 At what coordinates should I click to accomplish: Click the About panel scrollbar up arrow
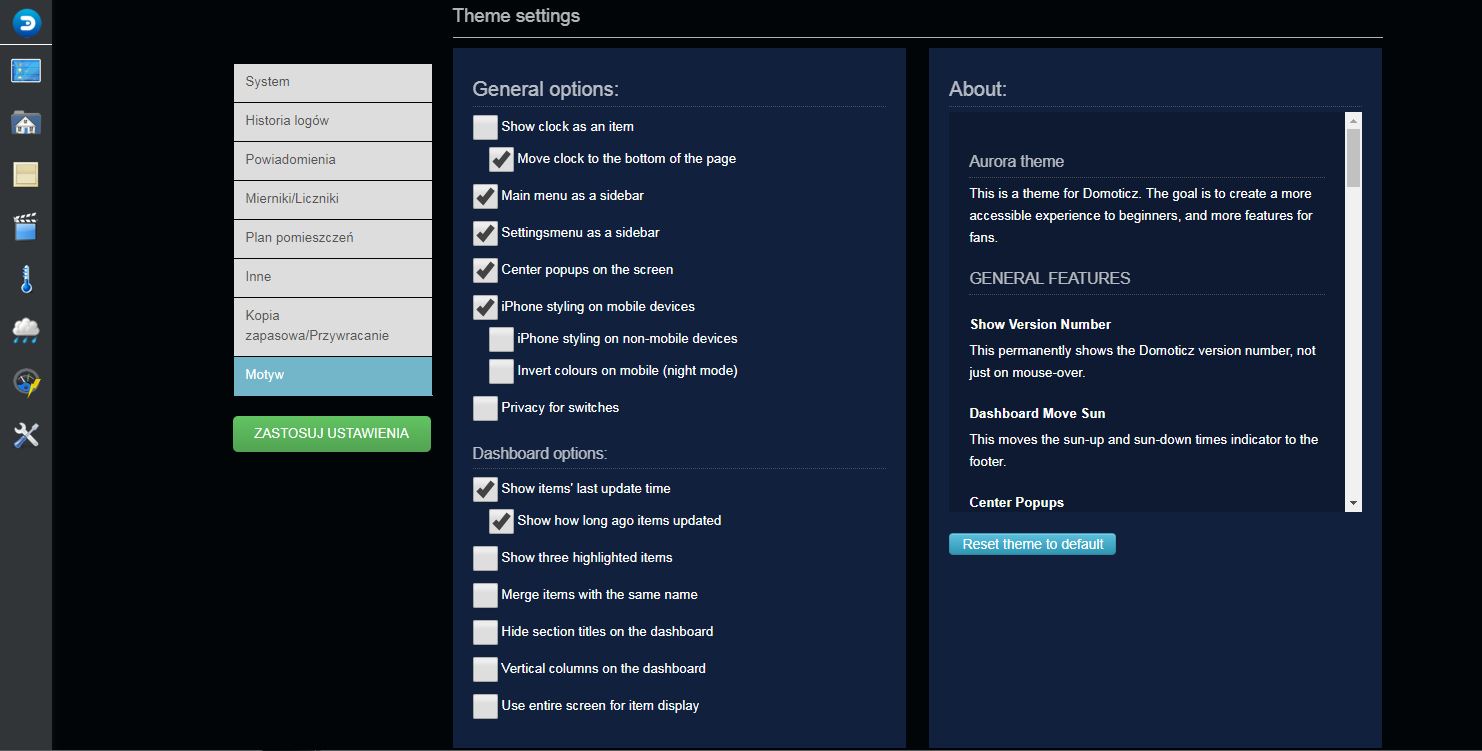1353,120
